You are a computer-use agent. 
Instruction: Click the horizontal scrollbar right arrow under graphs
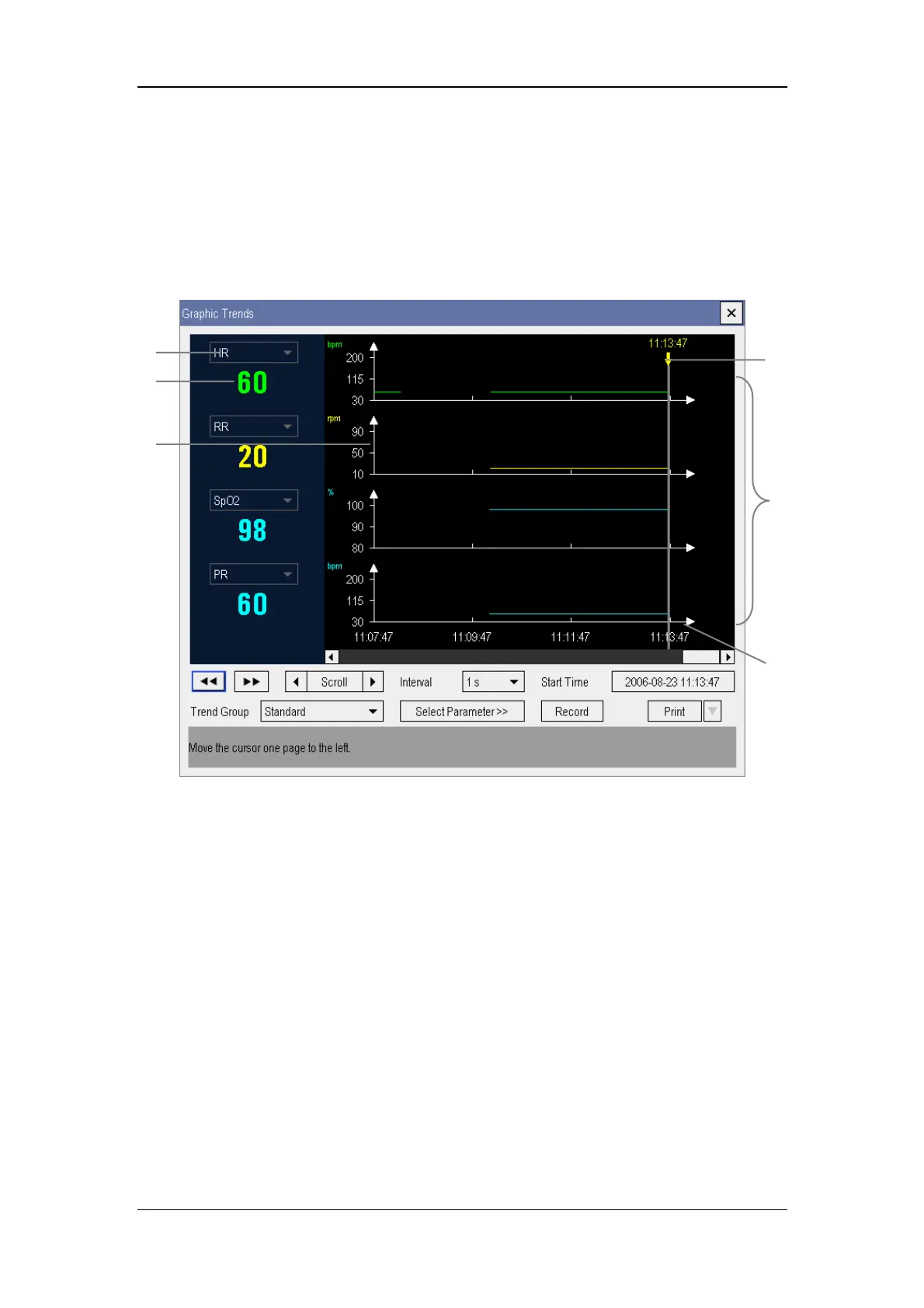tap(728, 657)
